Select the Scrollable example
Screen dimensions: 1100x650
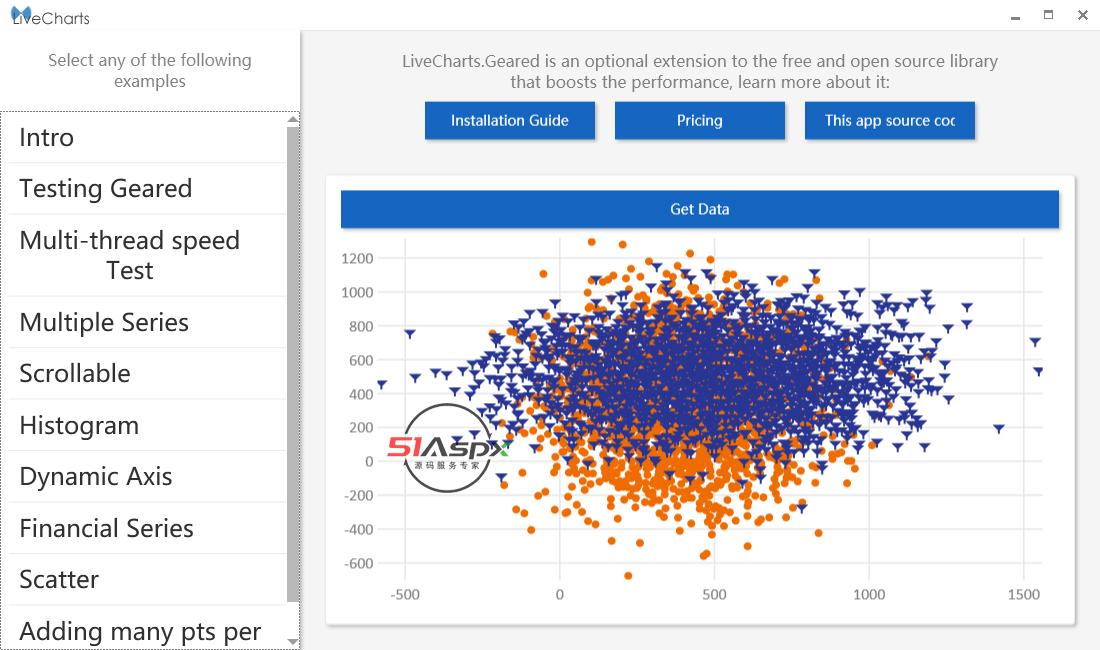147,374
